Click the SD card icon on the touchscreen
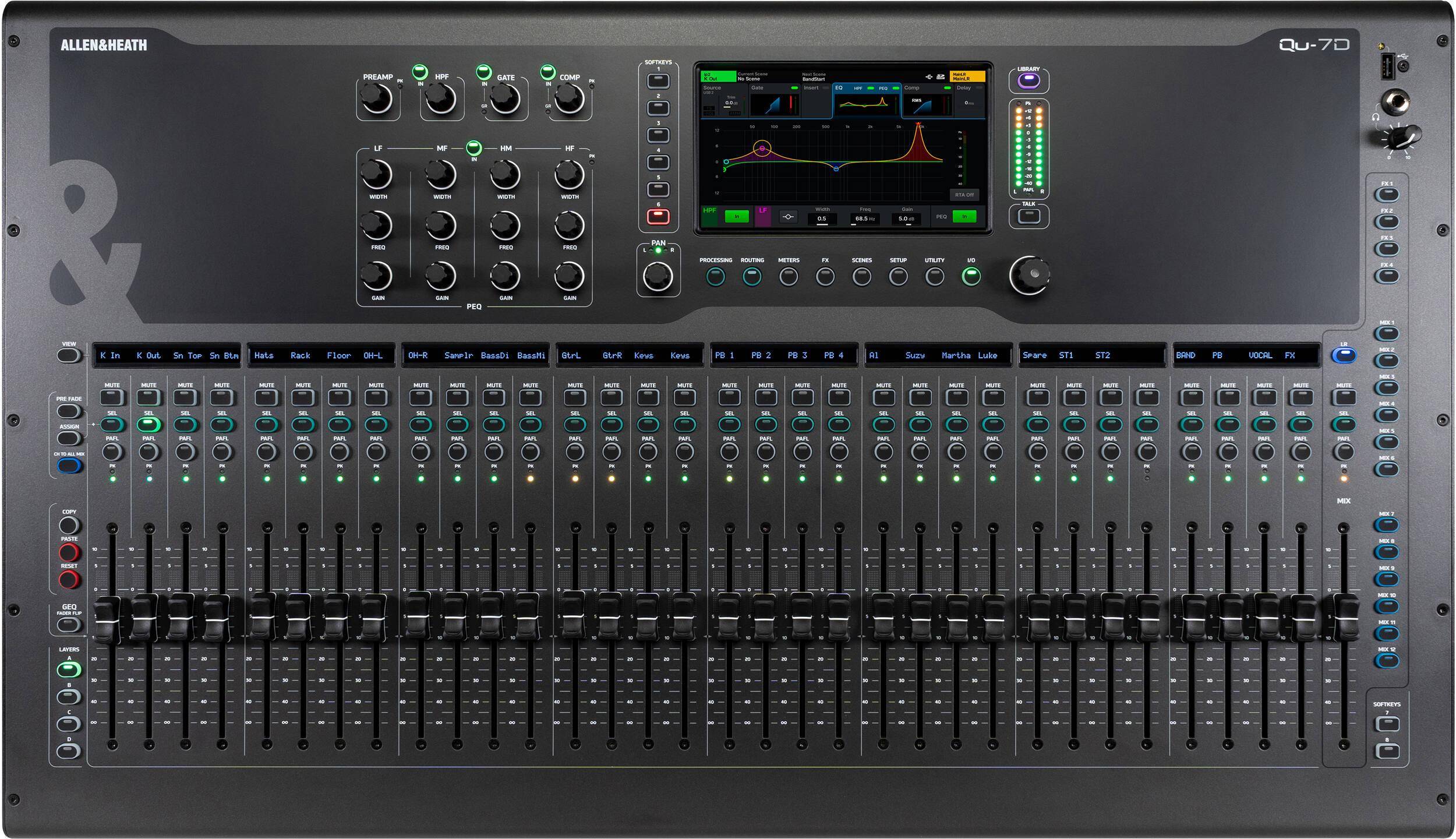Viewport: 1456px width, 839px height. click(x=942, y=77)
